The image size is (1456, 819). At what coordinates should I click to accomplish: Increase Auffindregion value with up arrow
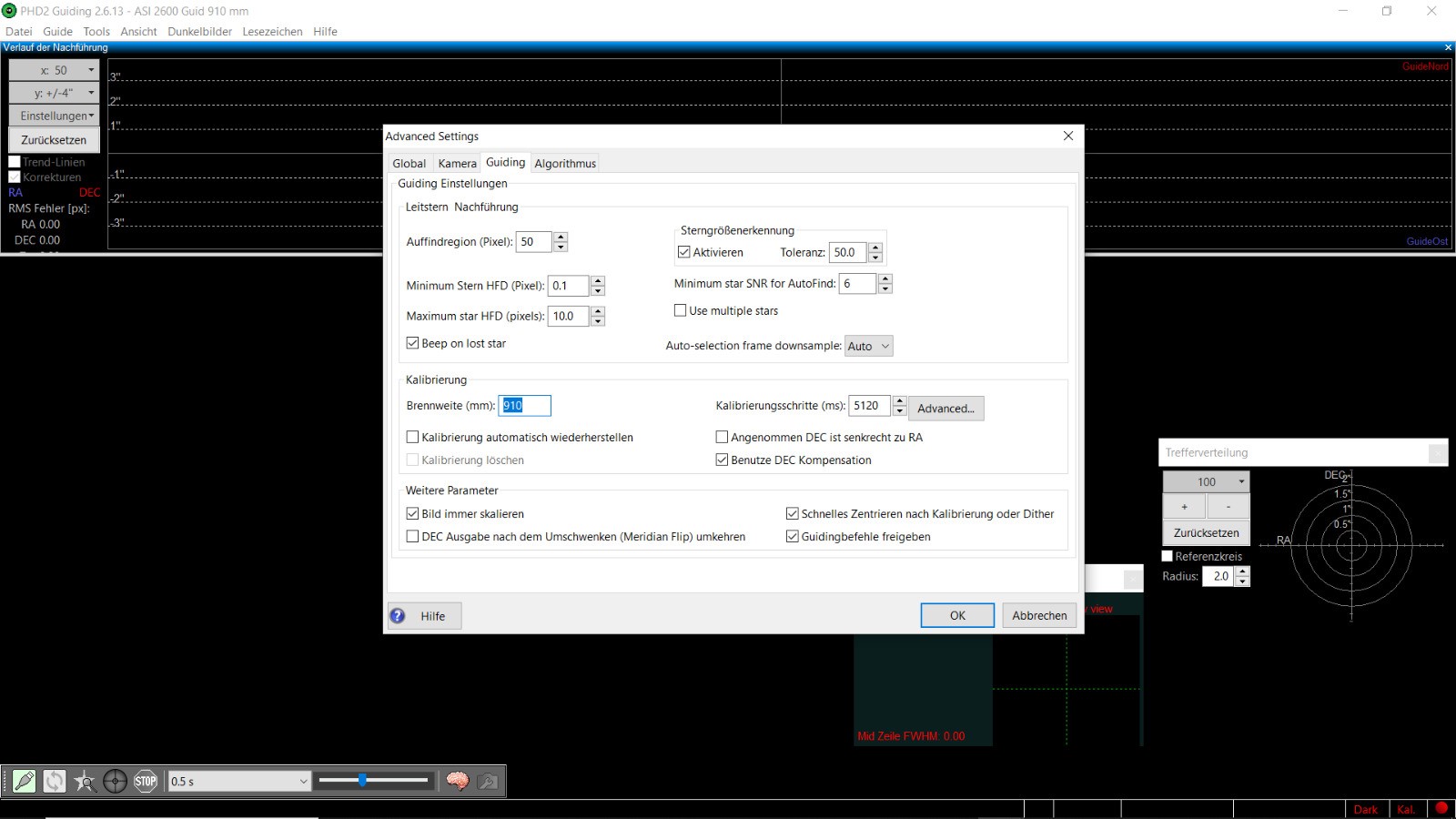[x=561, y=237]
